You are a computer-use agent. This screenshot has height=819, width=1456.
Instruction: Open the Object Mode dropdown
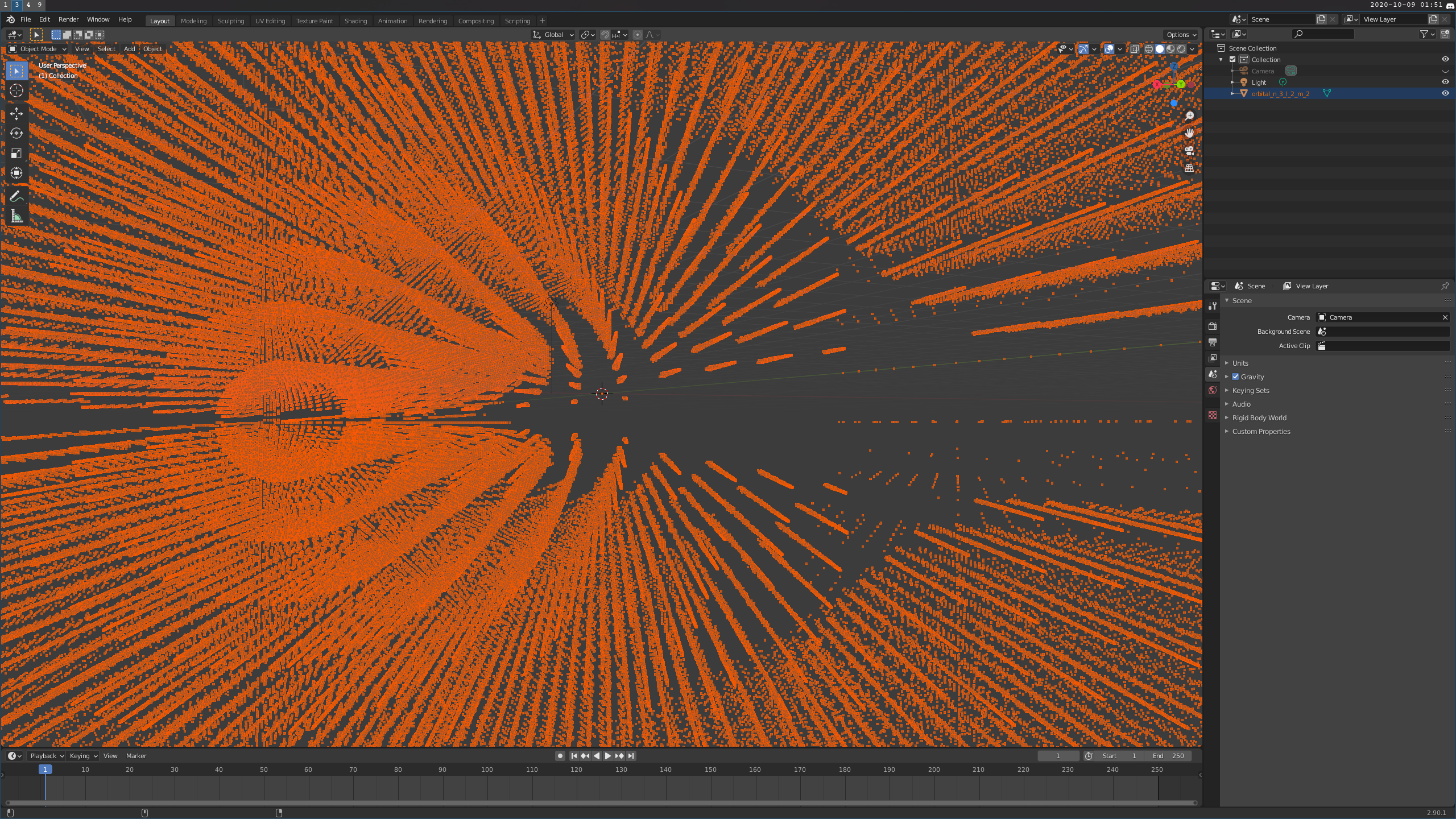38,49
